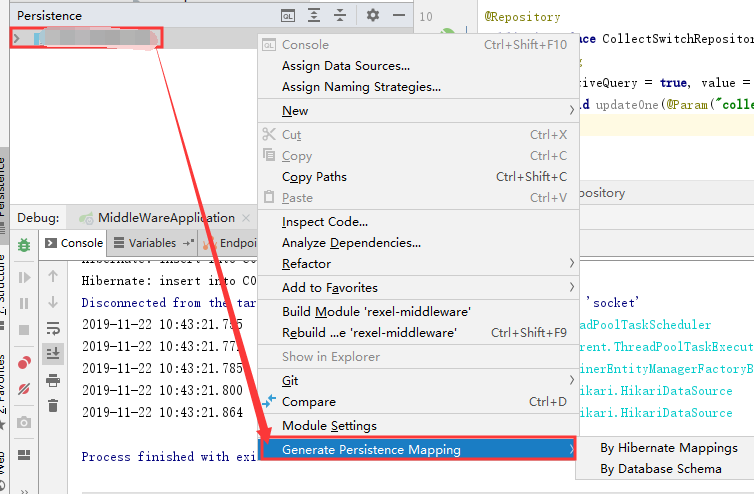
Task: View breakpoints with red circles icon
Action: pyautogui.click(x=24, y=363)
